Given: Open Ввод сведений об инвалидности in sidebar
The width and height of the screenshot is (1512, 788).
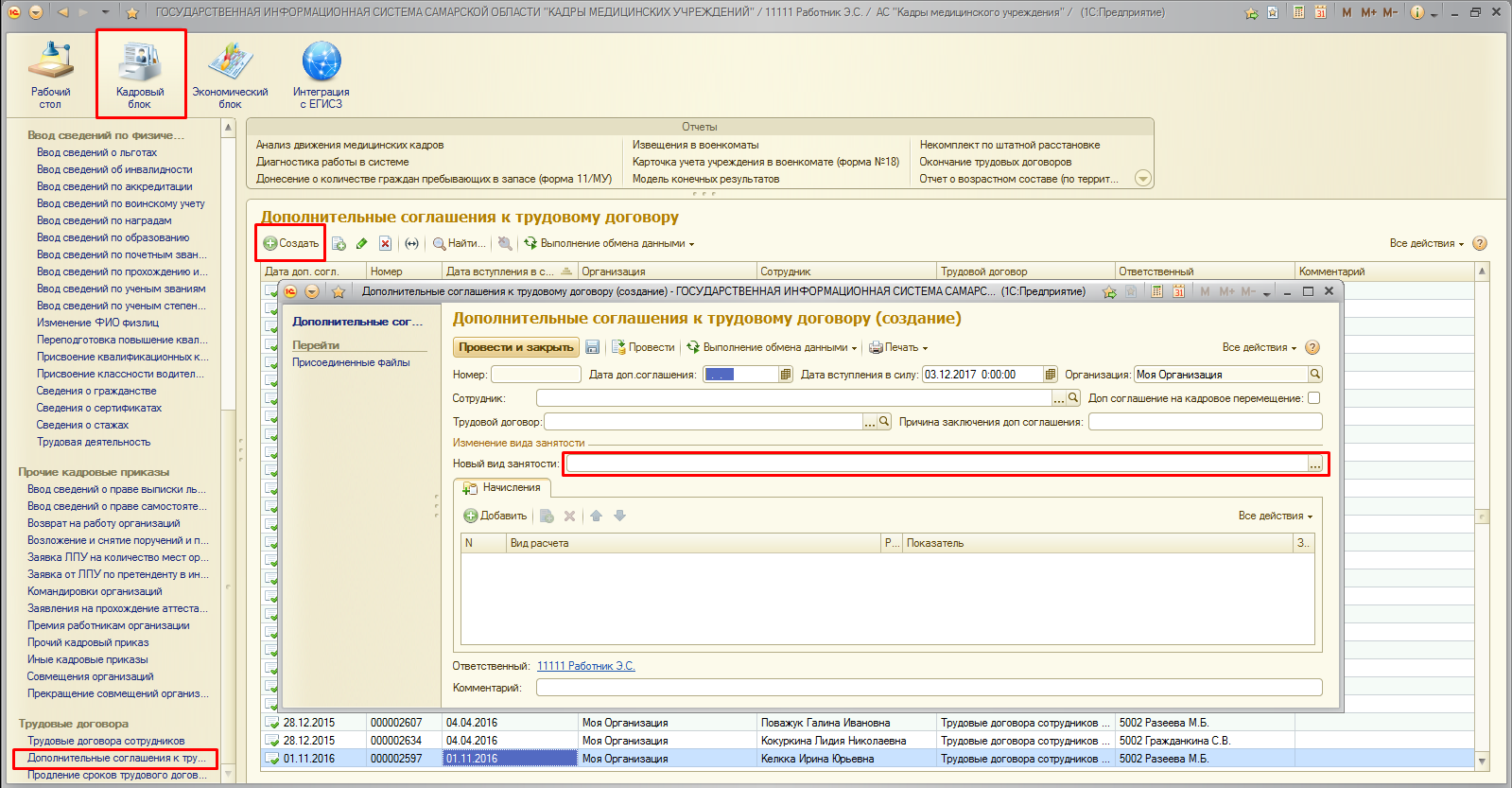Looking at the screenshot, I should pyautogui.click(x=114, y=169).
